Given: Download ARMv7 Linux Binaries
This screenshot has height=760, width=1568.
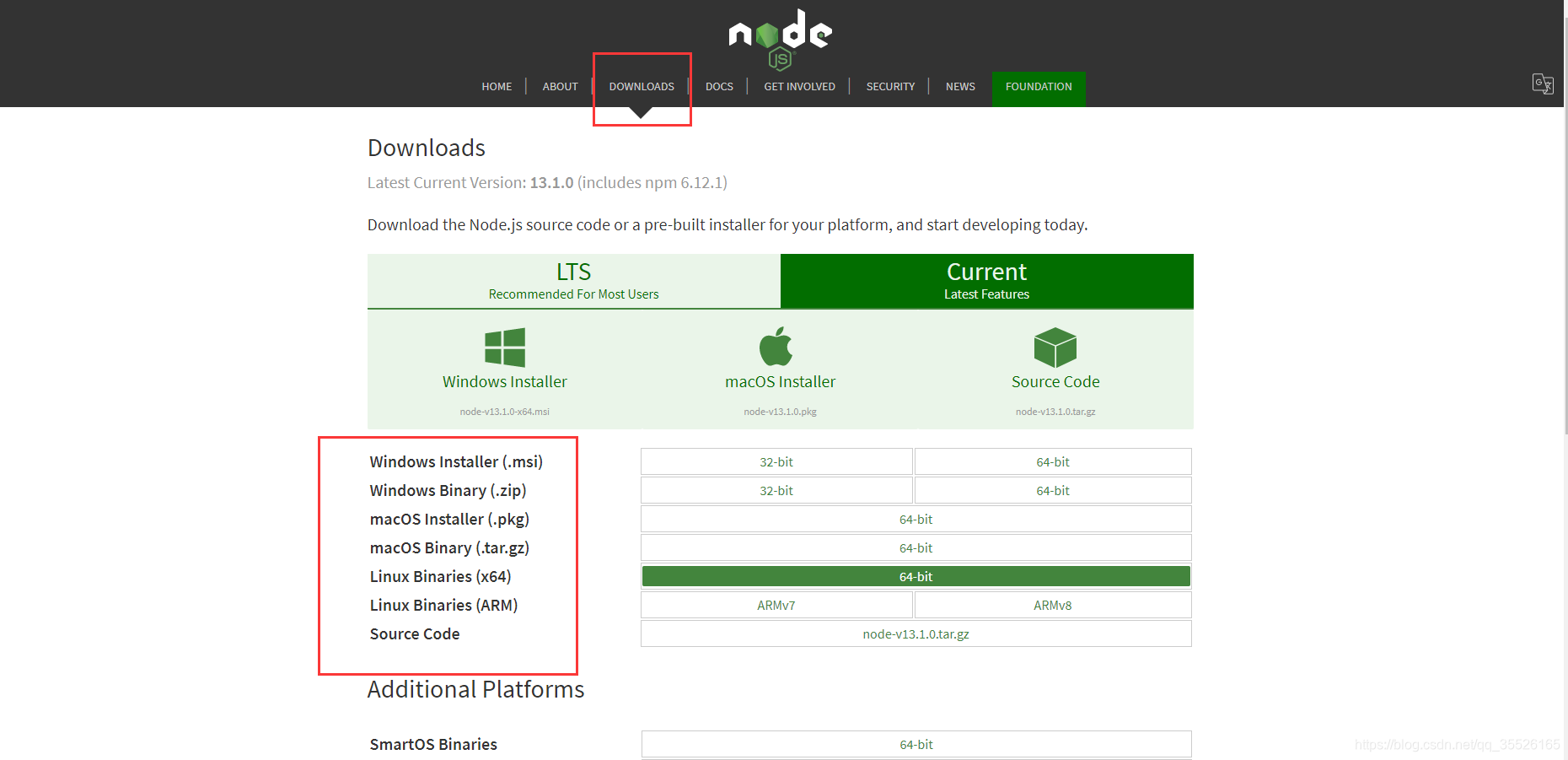Looking at the screenshot, I should click(x=776, y=605).
